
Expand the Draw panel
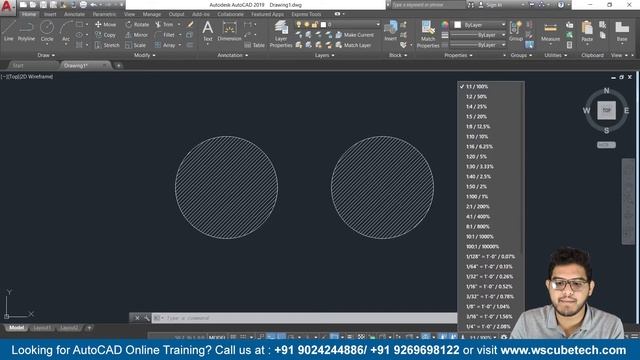(x=46, y=55)
